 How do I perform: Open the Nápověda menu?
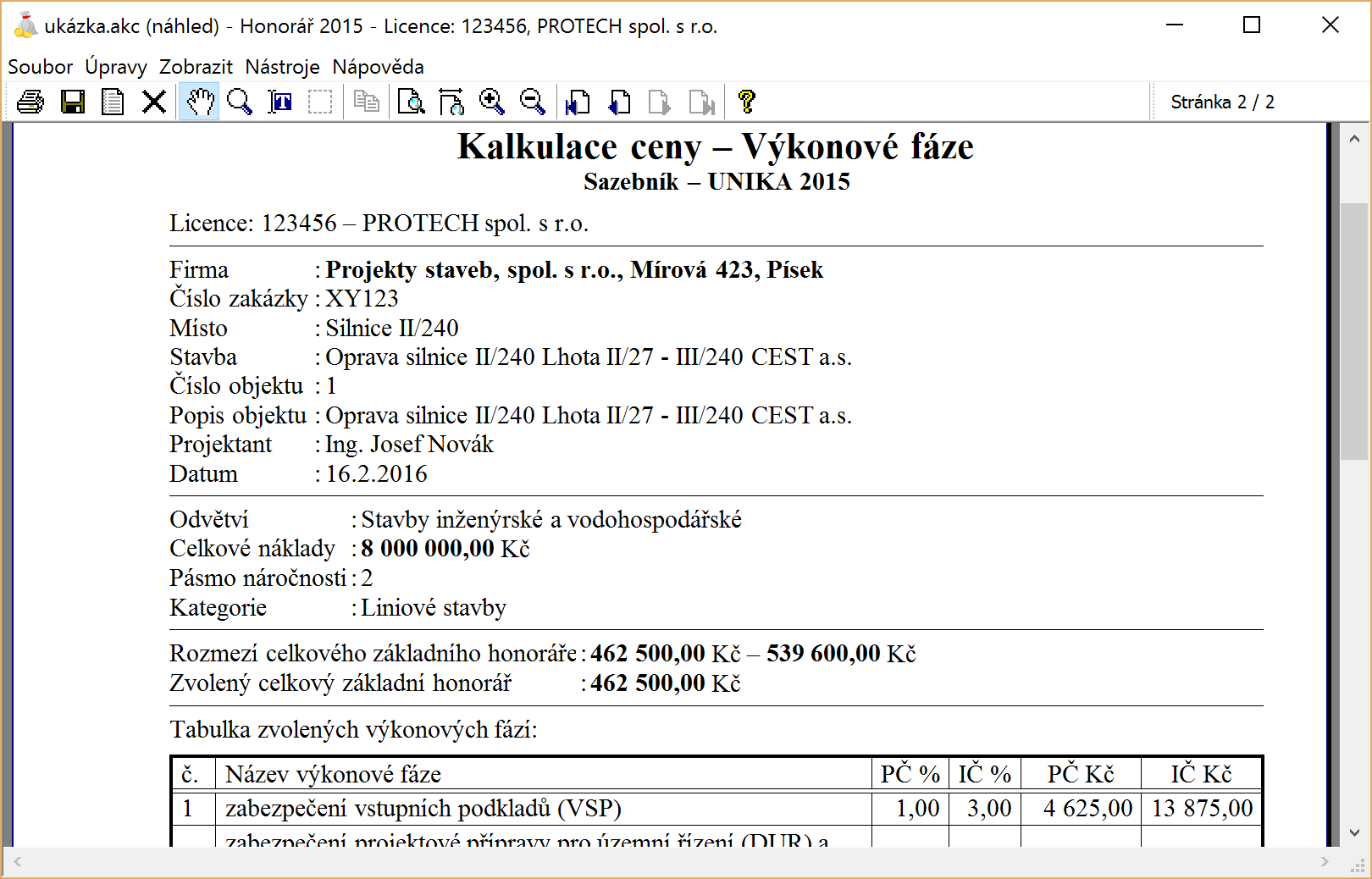click(x=378, y=67)
